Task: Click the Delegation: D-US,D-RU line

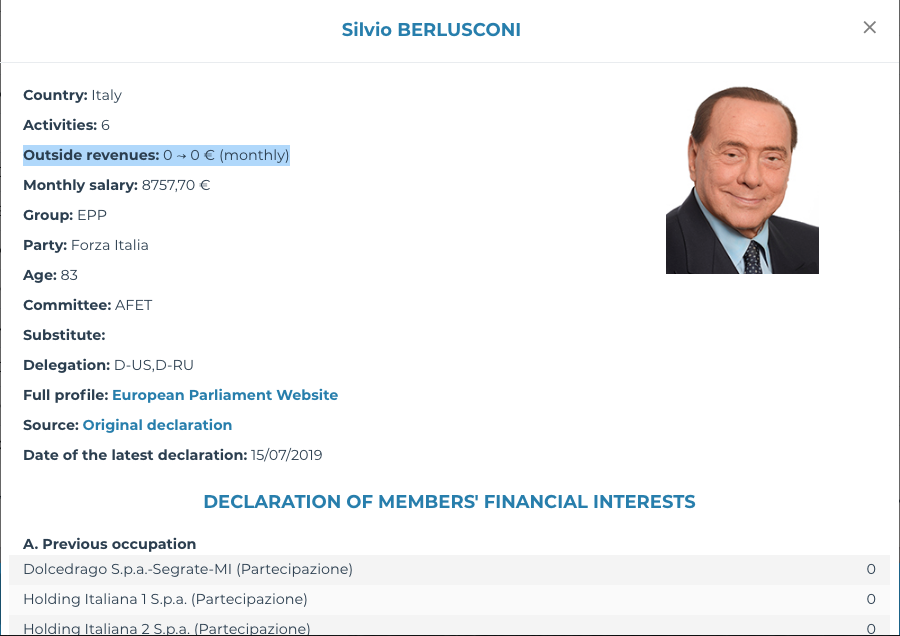Action: pyautogui.click(x=108, y=365)
